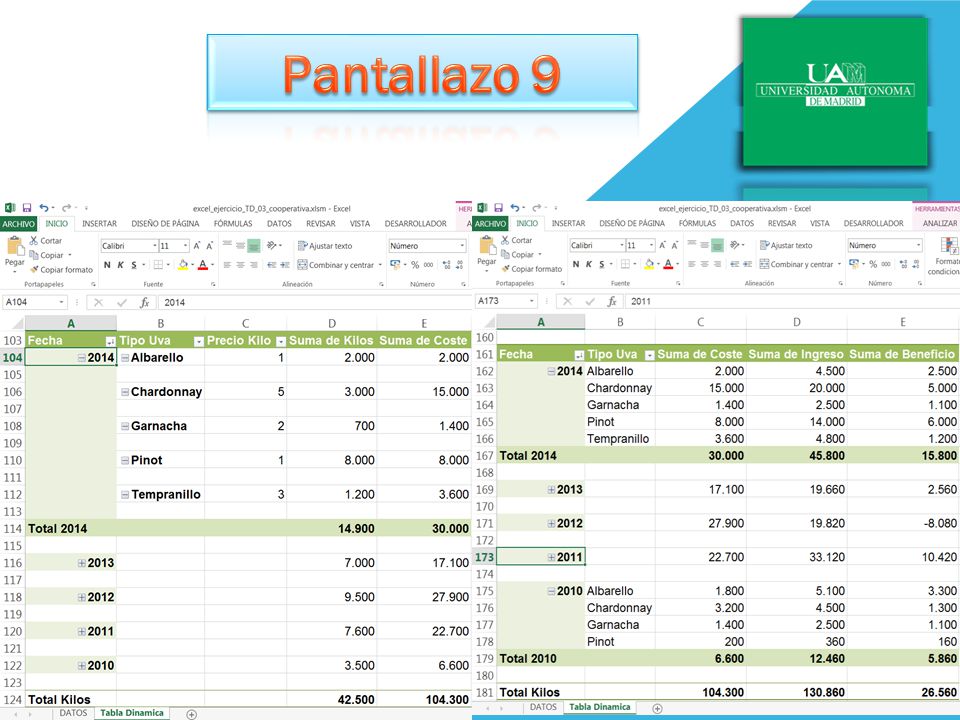This screenshot has height=720, width=960.
Task: Click Redo arrow in right Excel window
Action: [x=536, y=208]
